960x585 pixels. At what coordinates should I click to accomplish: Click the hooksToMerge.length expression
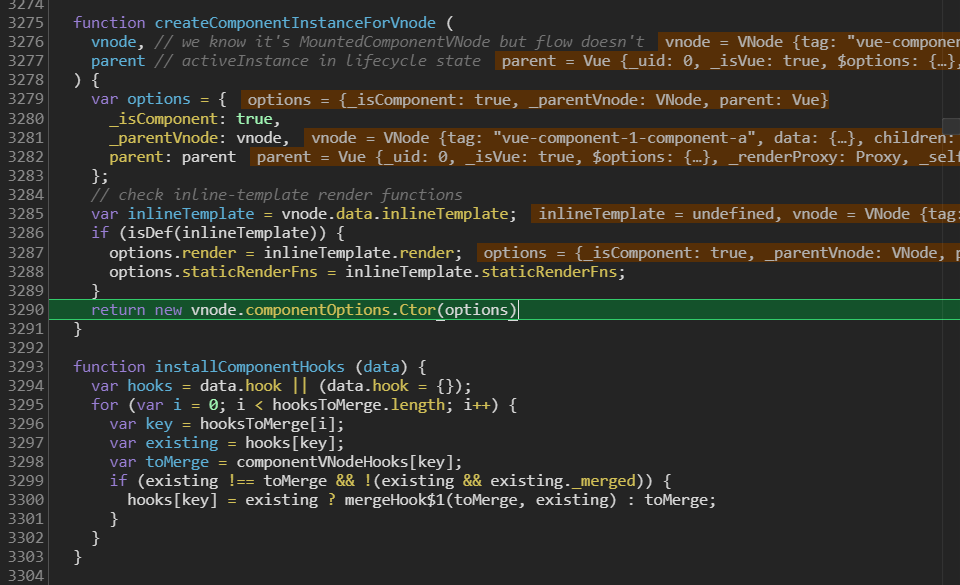point(358,404)
